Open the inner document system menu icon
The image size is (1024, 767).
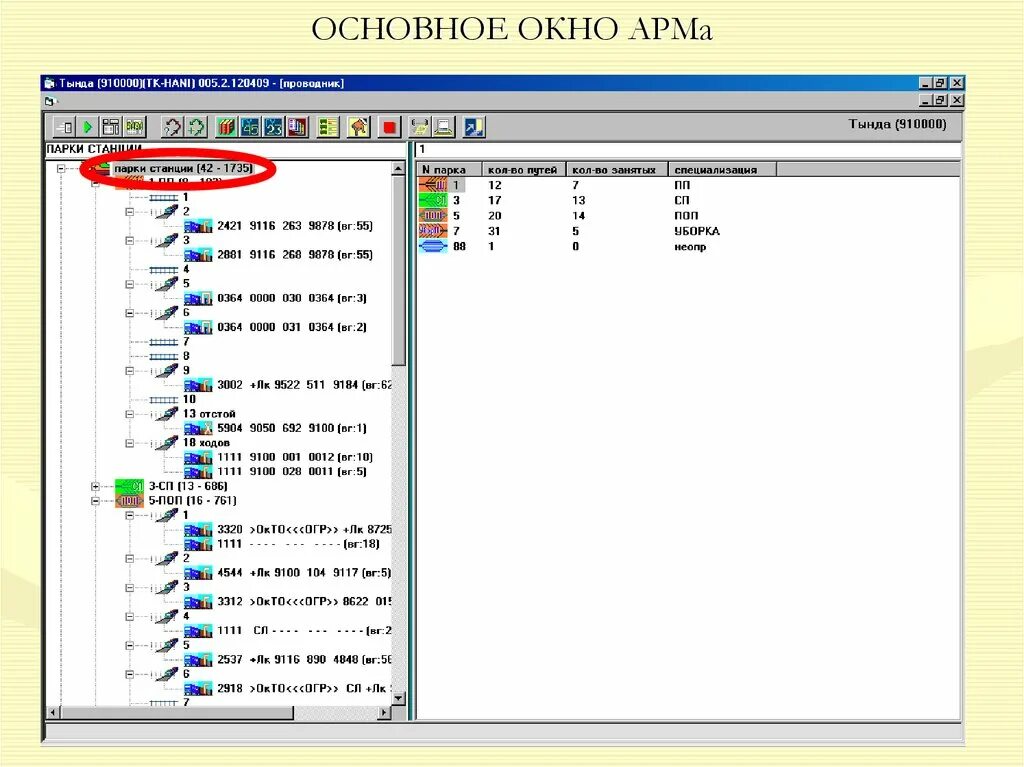pos(50,101)
